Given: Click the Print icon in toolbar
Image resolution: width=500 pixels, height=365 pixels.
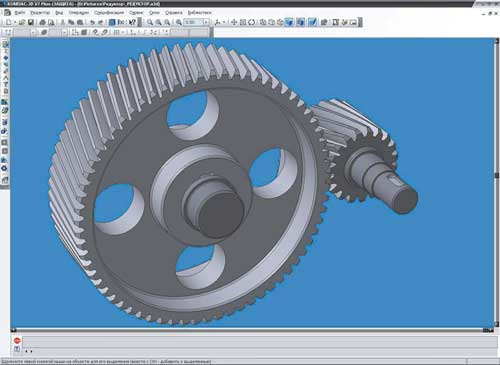Looking at the screenshot, I should [x=42, y=22].
